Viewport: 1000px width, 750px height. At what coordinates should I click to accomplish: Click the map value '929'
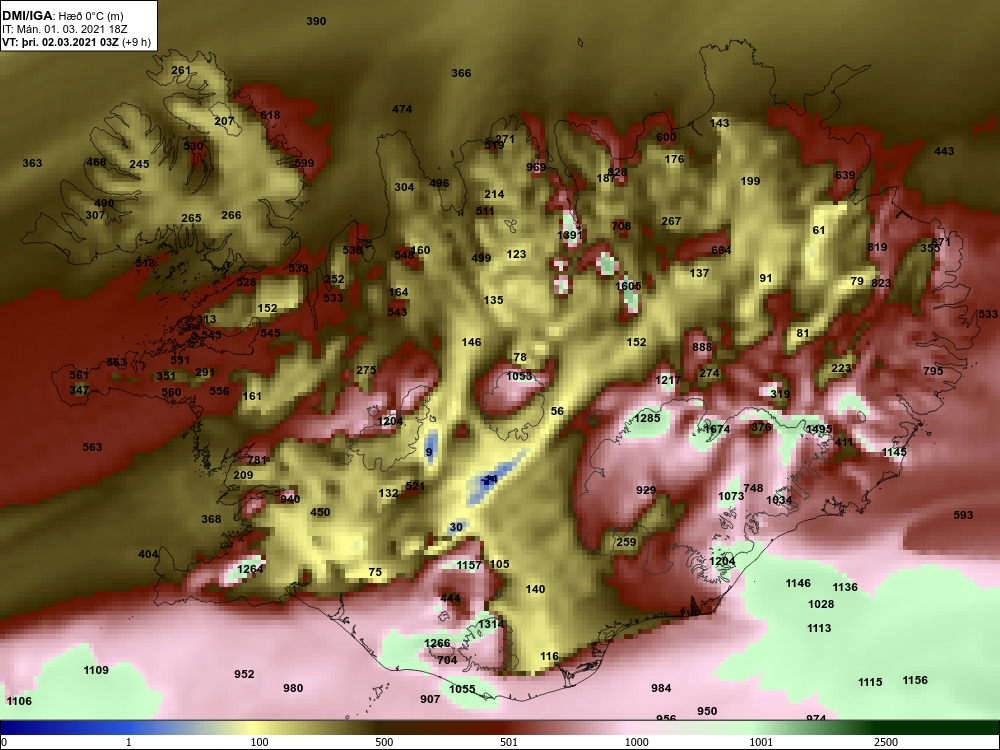[646, 490]
